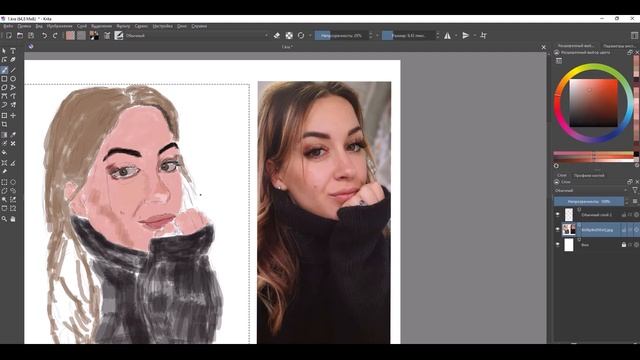Save the document using toolbar icon

(31, 36)
